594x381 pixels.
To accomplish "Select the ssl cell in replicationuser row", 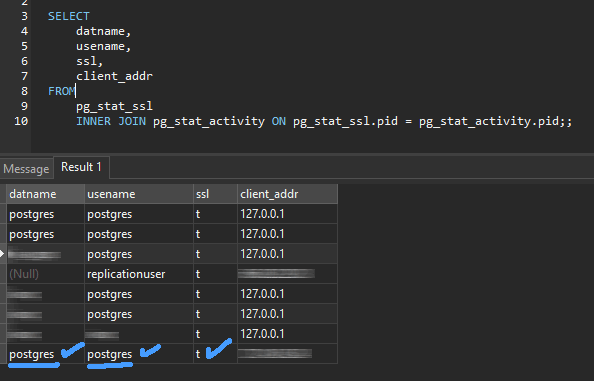I will pos(215,274).
